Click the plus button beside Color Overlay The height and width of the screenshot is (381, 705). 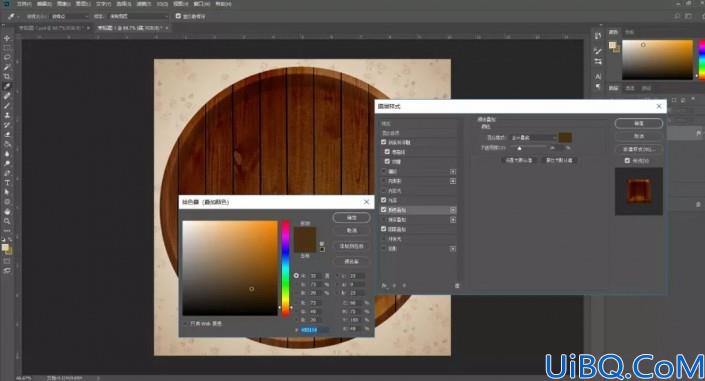click(453, 210)
